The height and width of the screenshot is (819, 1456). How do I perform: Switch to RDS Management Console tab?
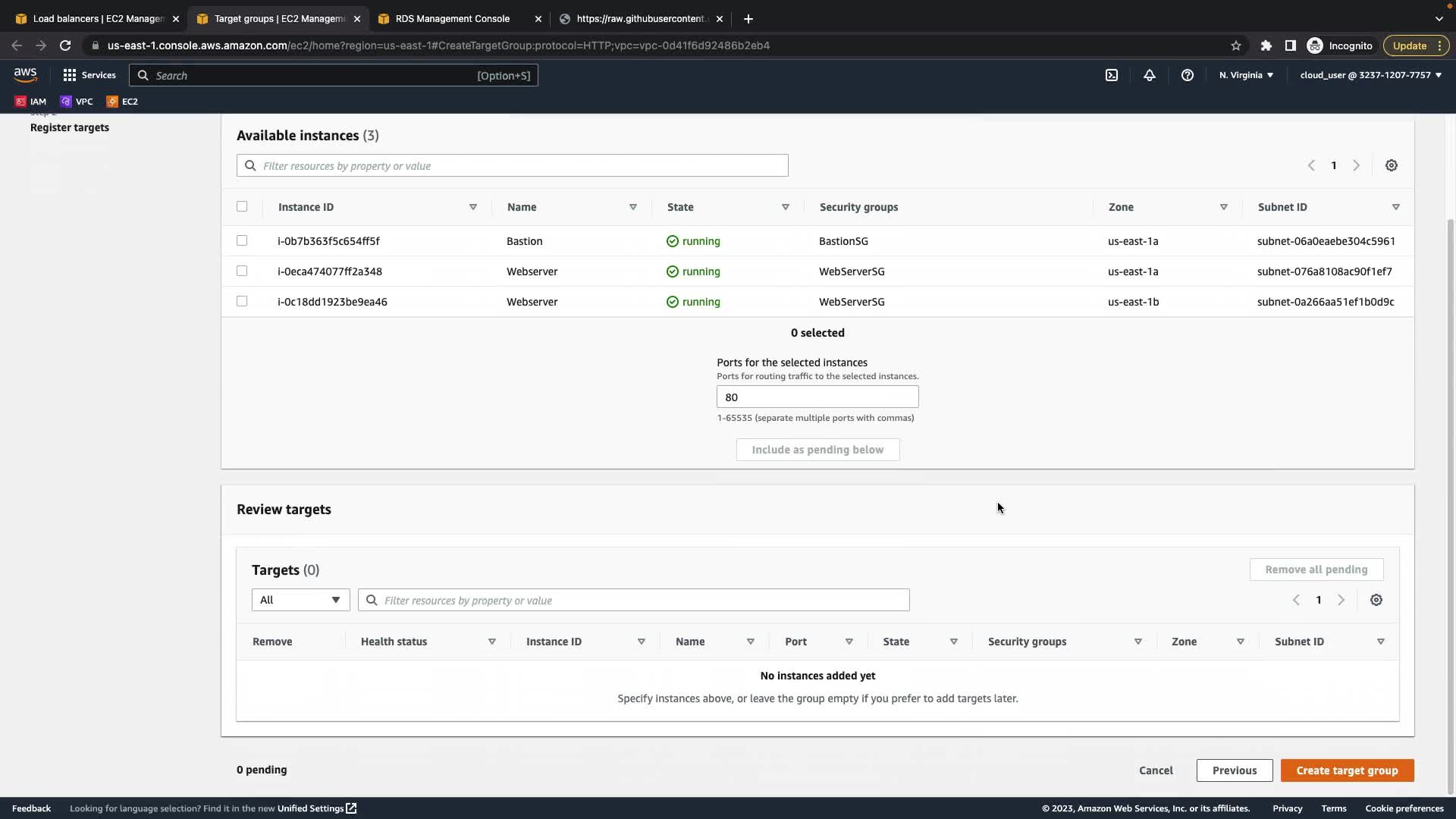click(x=453, y=18)
